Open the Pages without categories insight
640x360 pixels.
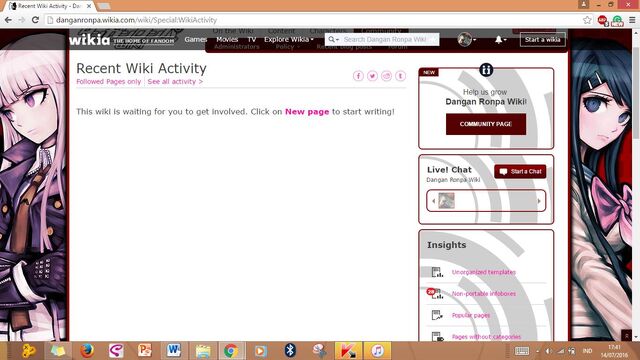point(486,337)
